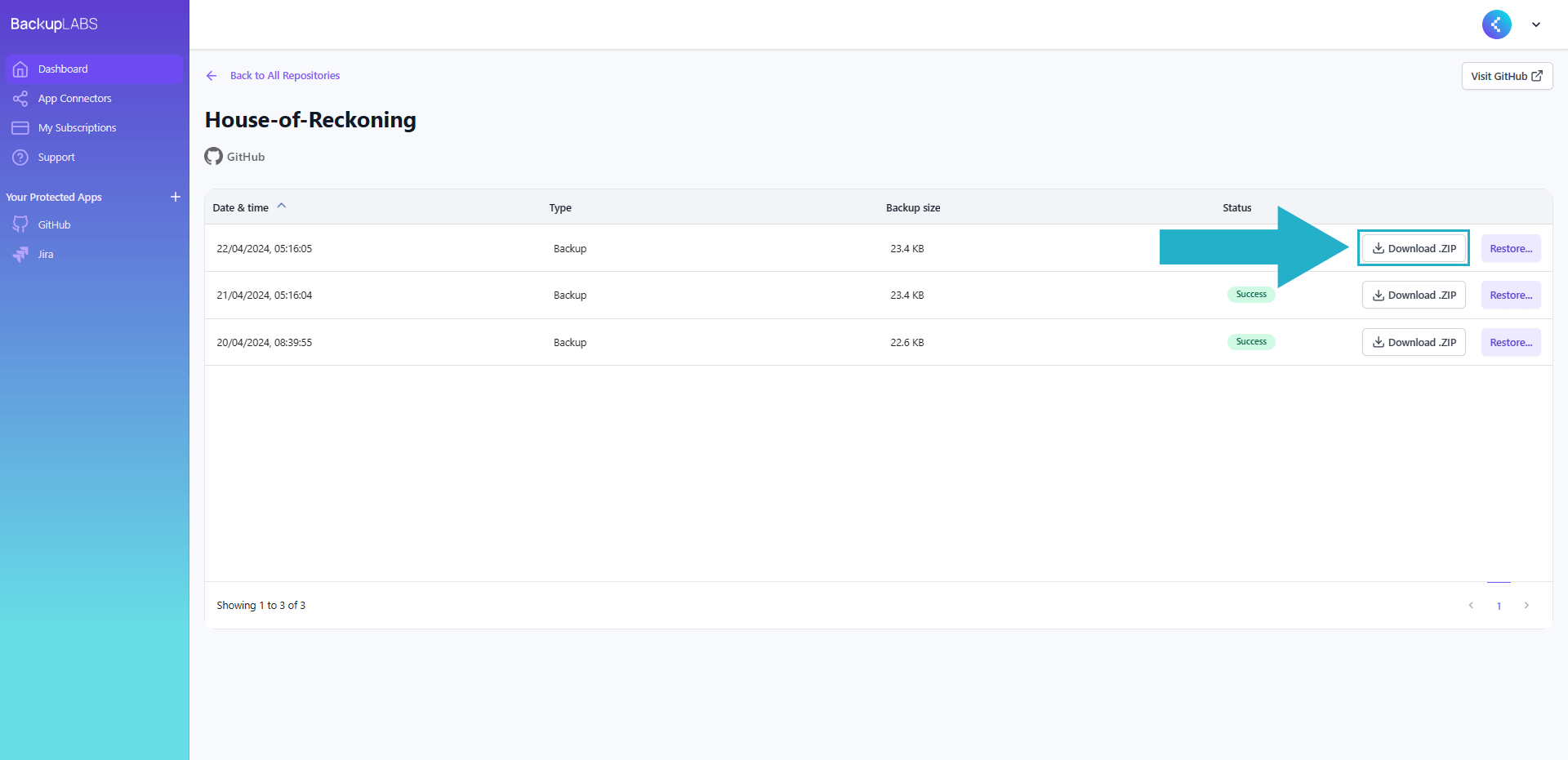Select Jira under Your Protected Apps
Screen dimensions: 1568x760
pos(46,255)
